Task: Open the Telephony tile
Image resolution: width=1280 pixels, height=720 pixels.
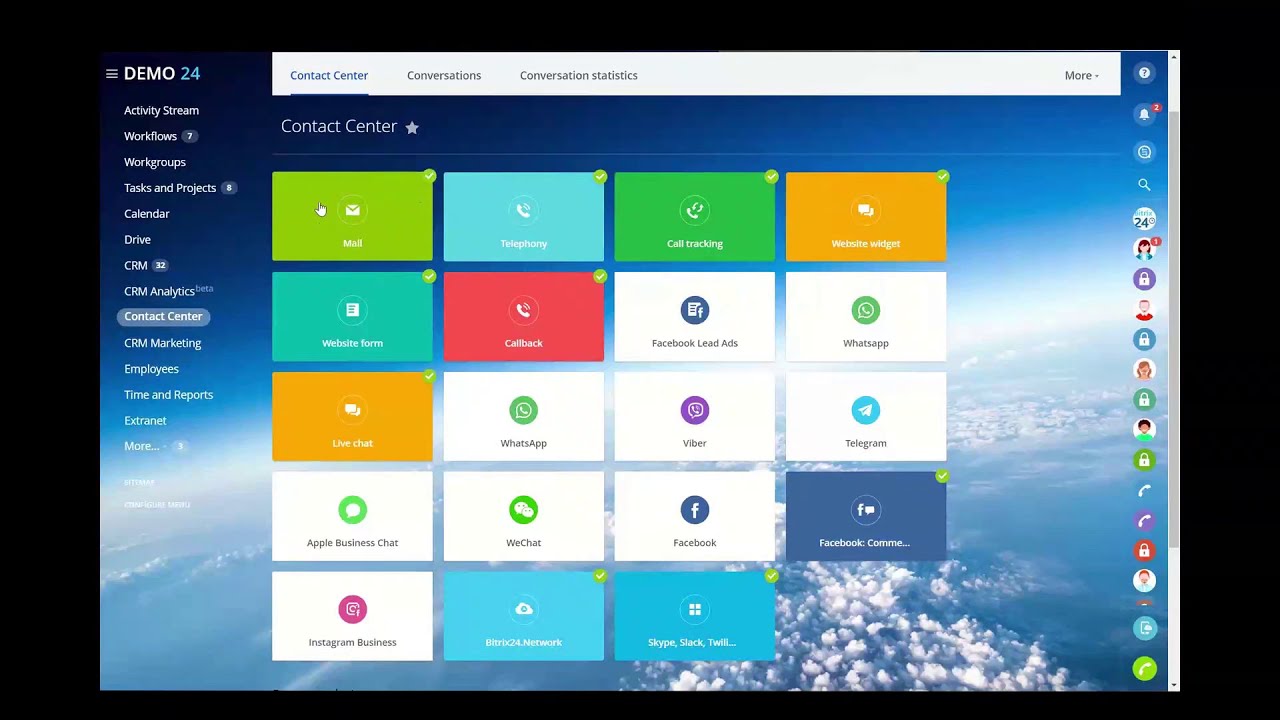Action: click(x=523, y=216)
